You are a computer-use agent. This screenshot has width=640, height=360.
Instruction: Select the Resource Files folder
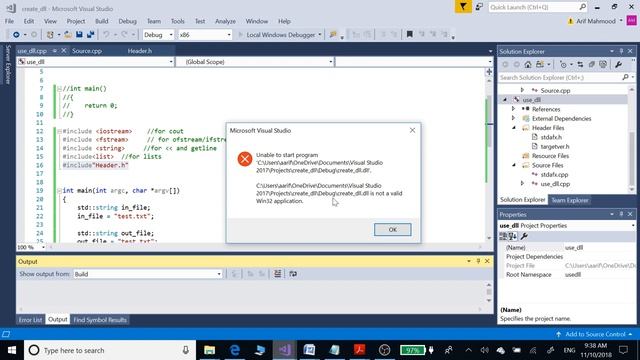[x=550, y=156]
